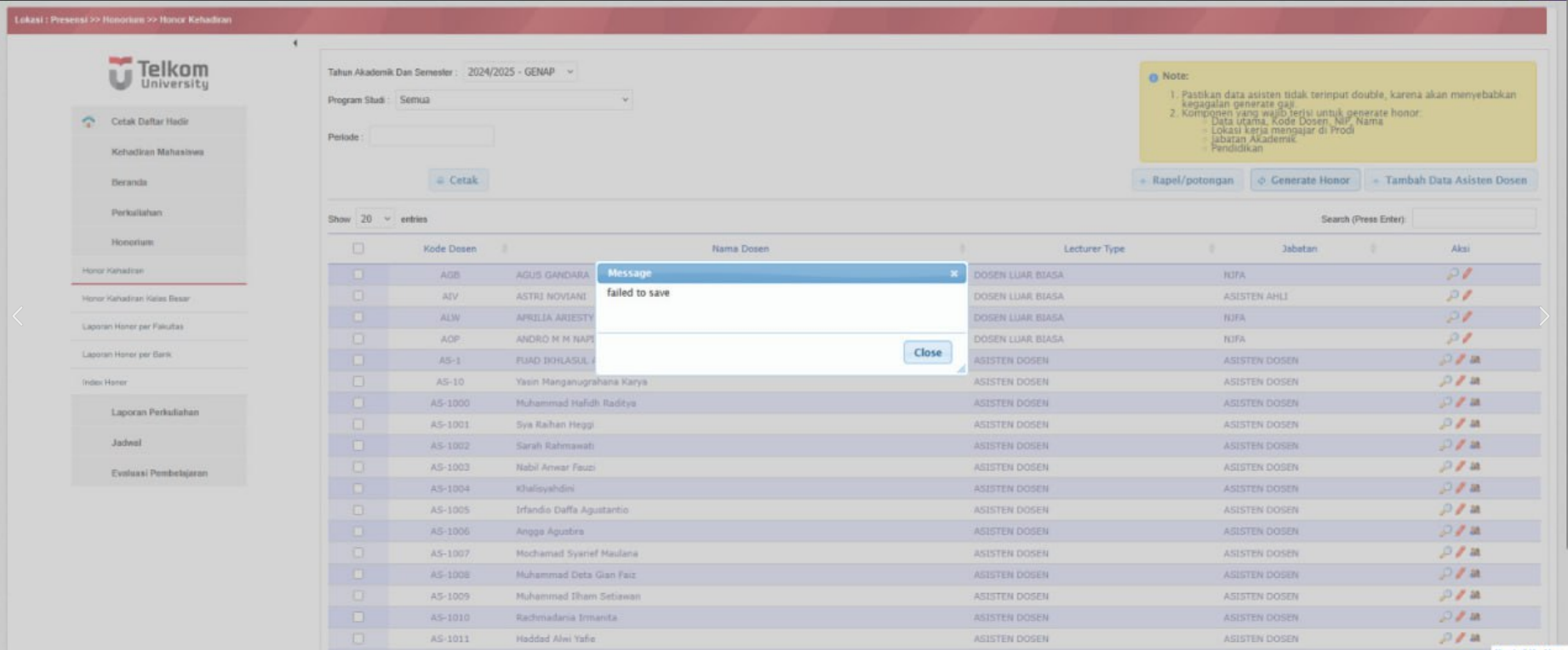Edit AS-1010 row using the pencil icon
The image size is (1568, 650).
pos(1460,617)
